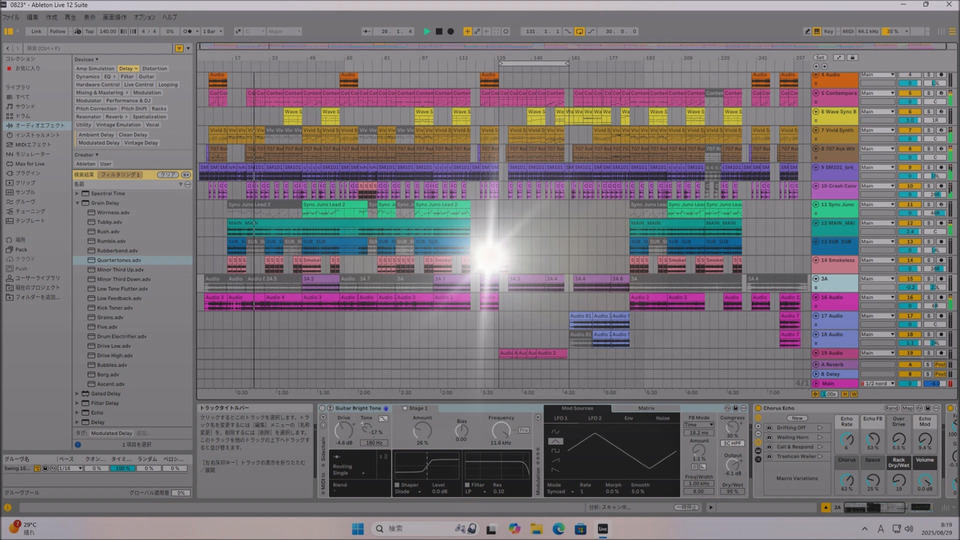Open Microsoft Edge from the taskbar
The width and height of the screenshot is (960, 540).
[x=559, y=527]
